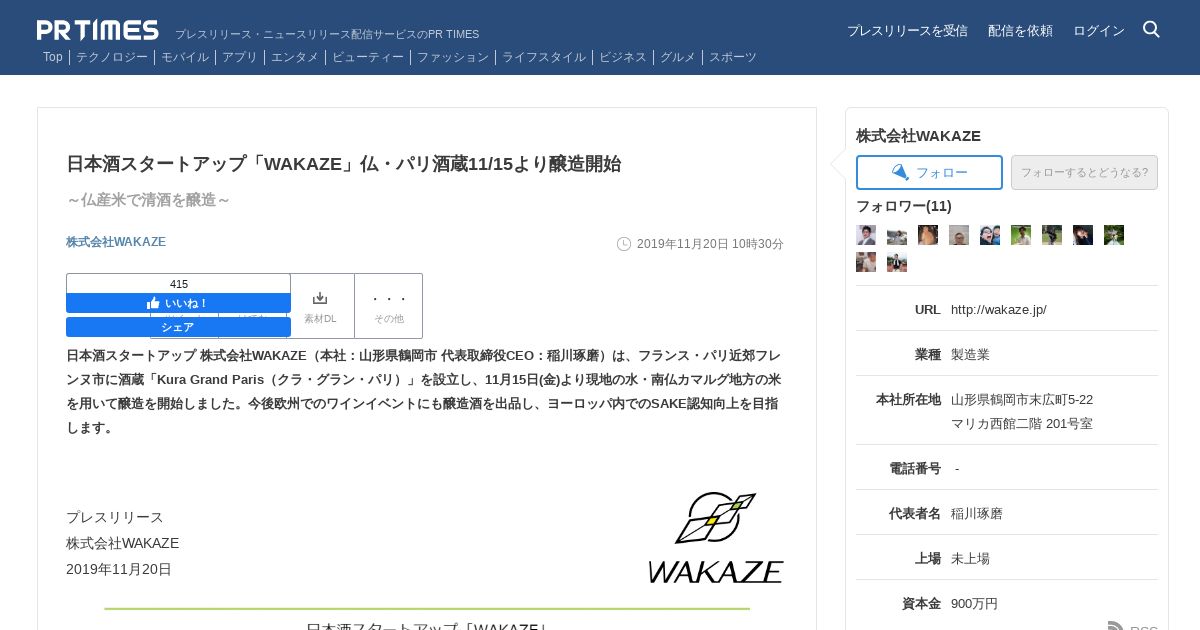This screenshot has height=630, width=1200.
Task: Click the clock icon beside the publication date
Action: (x=624, y=244)
